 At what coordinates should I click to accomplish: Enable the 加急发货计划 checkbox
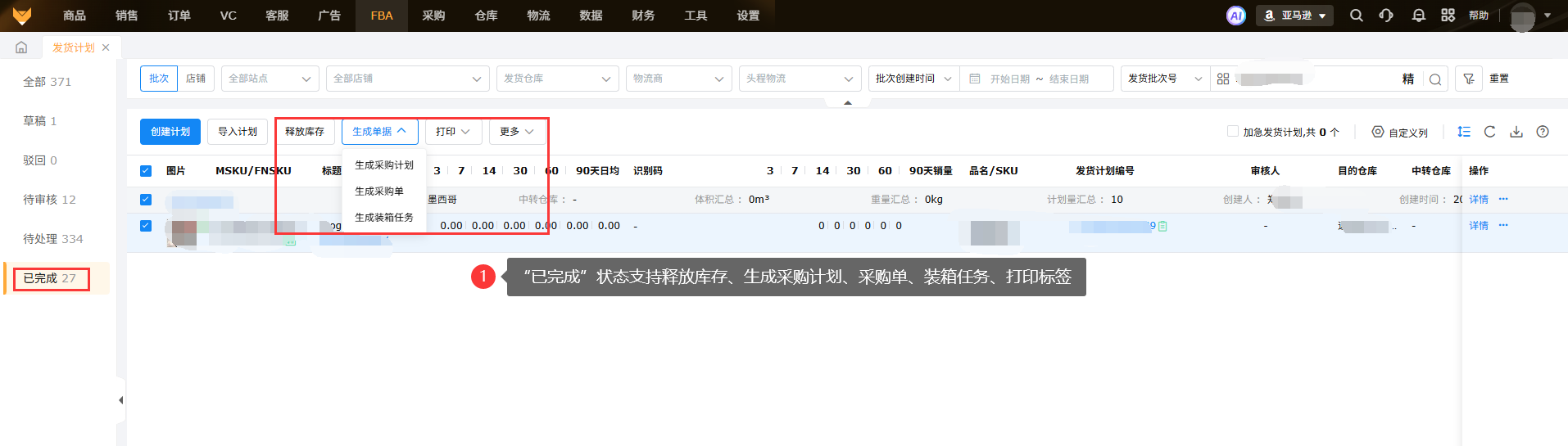coord(1232,131)
